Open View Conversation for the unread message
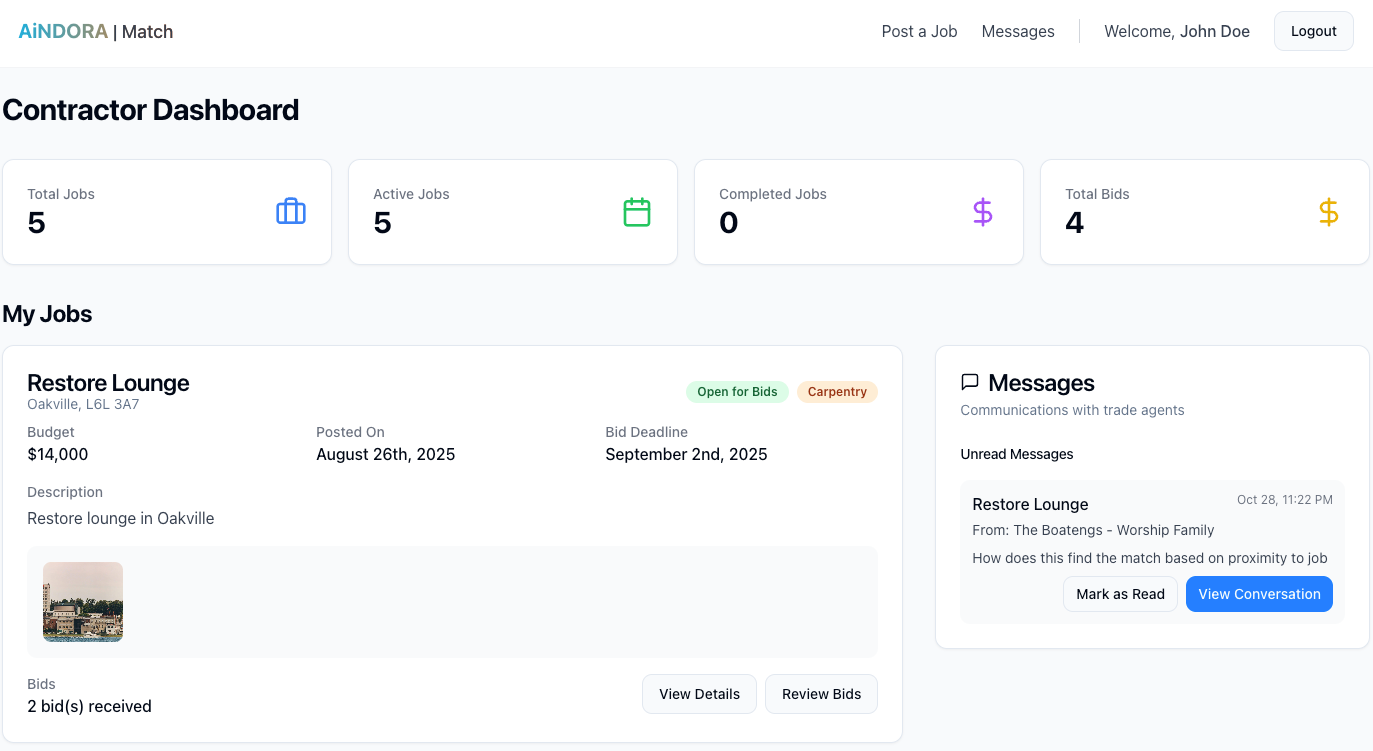The height and width of the screenshot is (751, 1373). point(1259,593)
